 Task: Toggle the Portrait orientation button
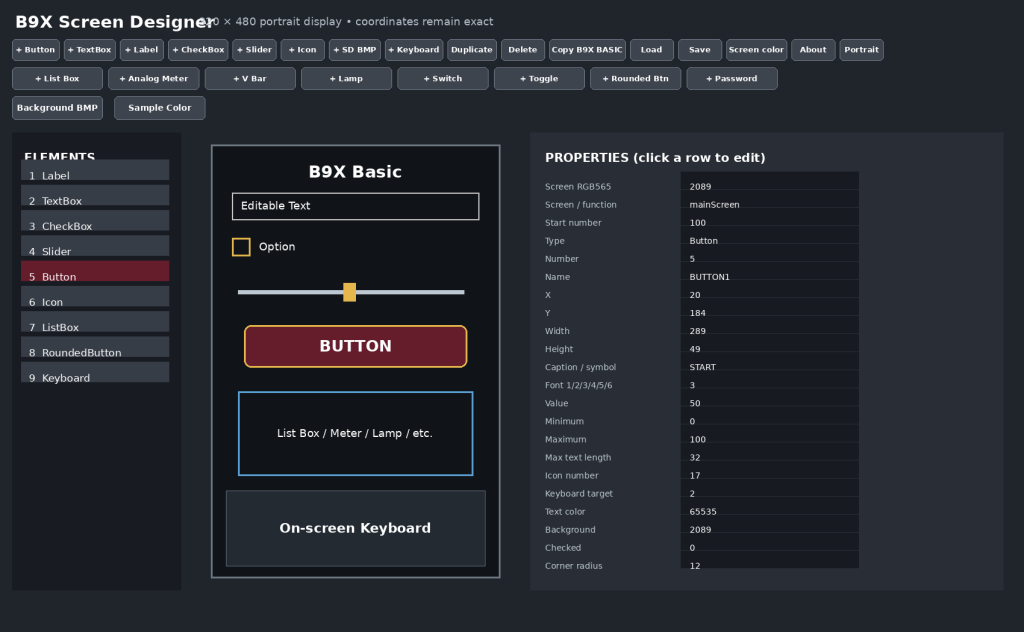coord(861,50)
